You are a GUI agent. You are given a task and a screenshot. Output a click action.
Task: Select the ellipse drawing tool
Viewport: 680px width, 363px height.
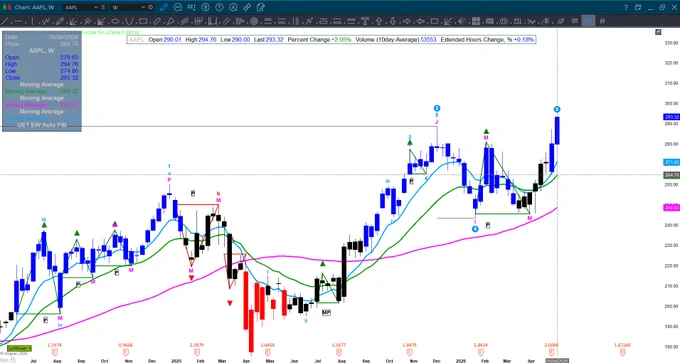pyautogui.click(x=115, y=21)
